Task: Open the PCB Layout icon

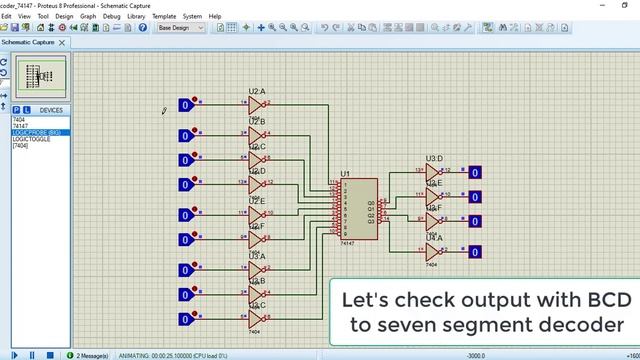Action: [x=62, y=27]
